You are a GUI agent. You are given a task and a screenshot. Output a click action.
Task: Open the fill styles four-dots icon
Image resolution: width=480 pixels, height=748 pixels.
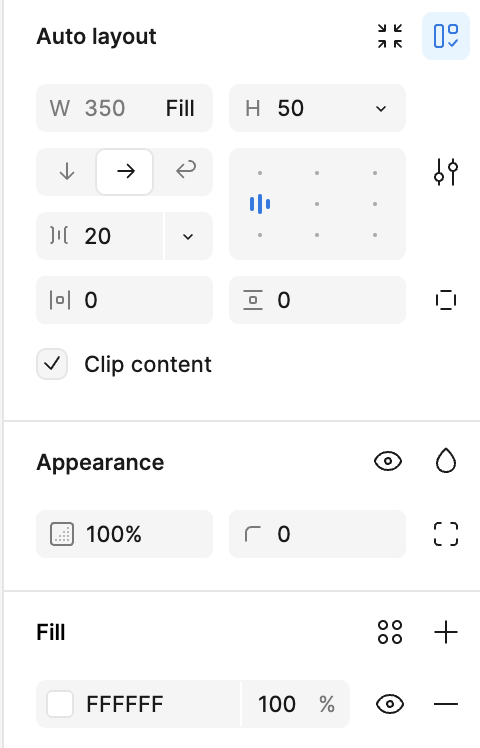pyautogui.click(x=389, y=632)
